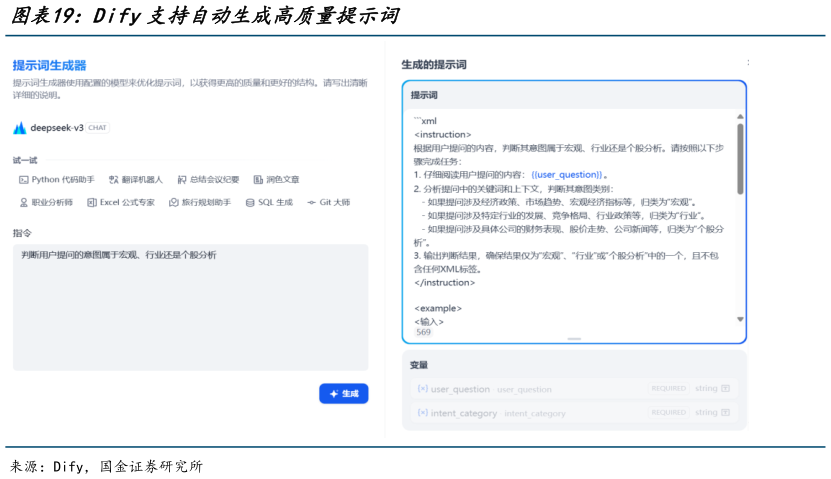Click the string type icon of intent_category
Image resolution: width=831 pixels, height=479 pixels.
pyautogui.click(x=726, y=412)
